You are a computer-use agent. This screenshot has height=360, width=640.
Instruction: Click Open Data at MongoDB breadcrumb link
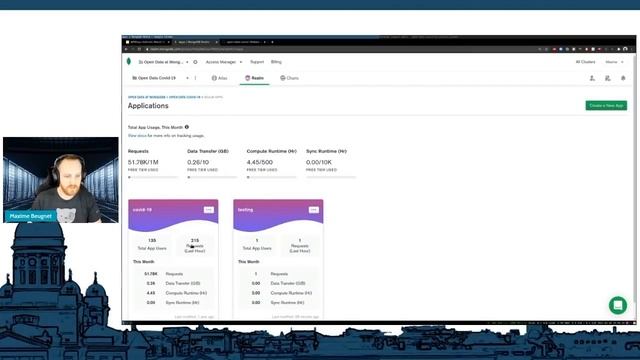(x=147, y=97)
